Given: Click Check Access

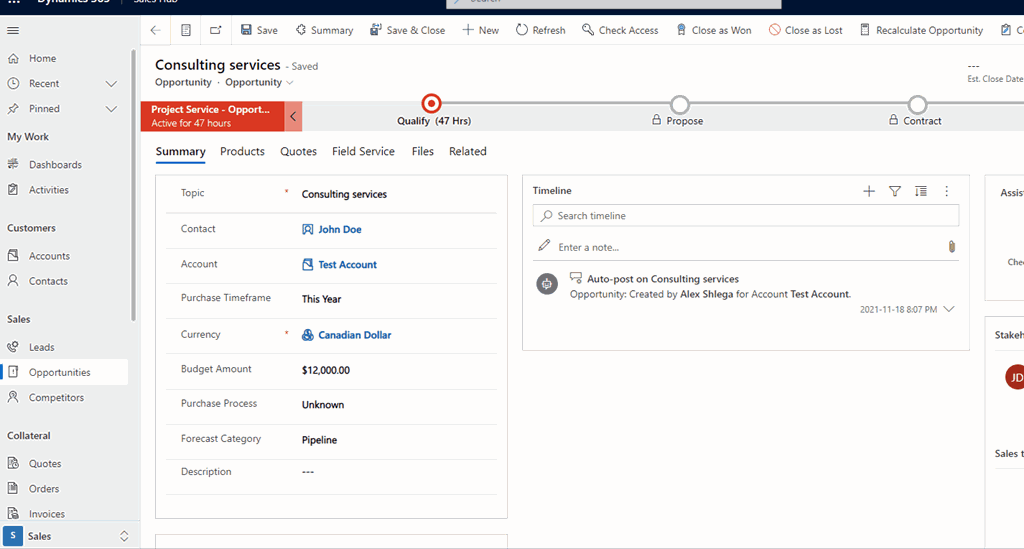Looking at the screenshot, I should click(x=620, y=30).
